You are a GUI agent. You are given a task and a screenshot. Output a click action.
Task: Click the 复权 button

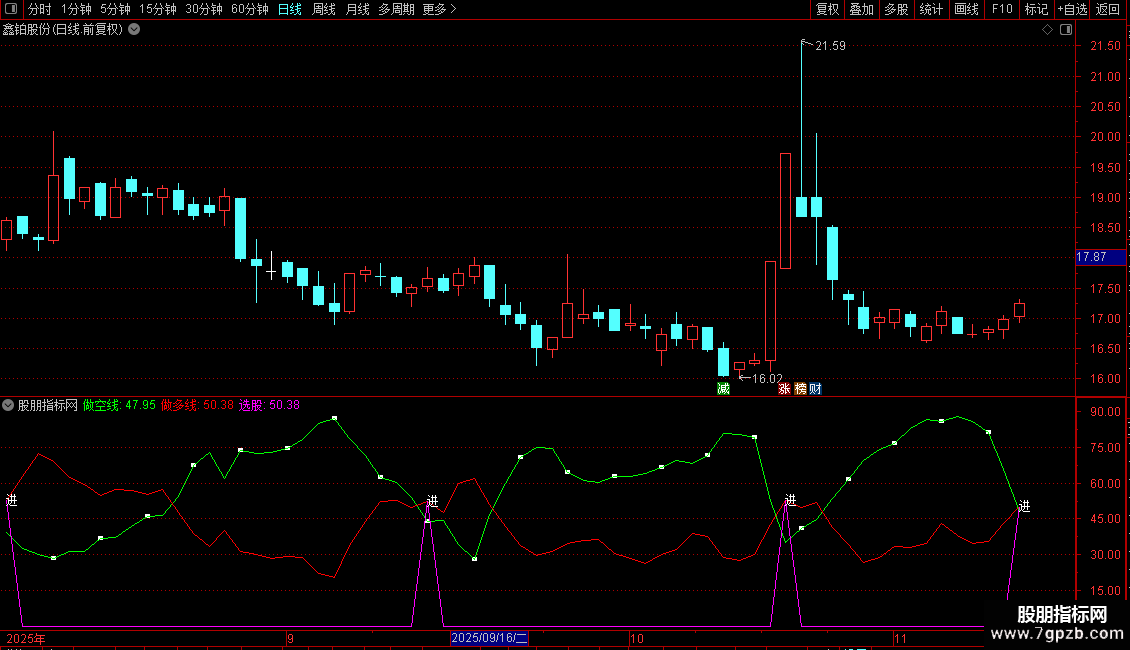tap(827, 9)
